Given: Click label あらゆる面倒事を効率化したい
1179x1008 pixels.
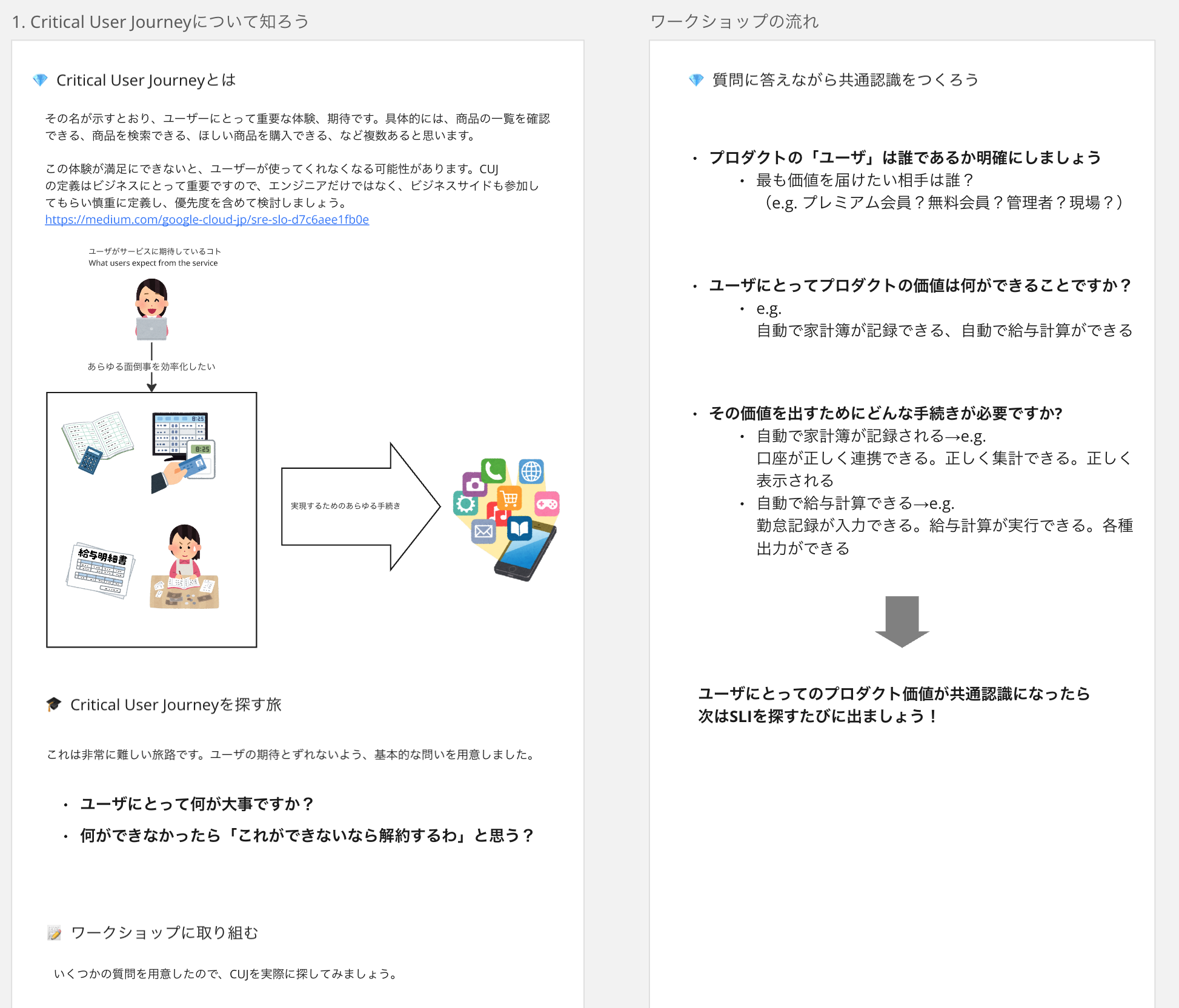Looking at the screenshot, I should point(151,366).
